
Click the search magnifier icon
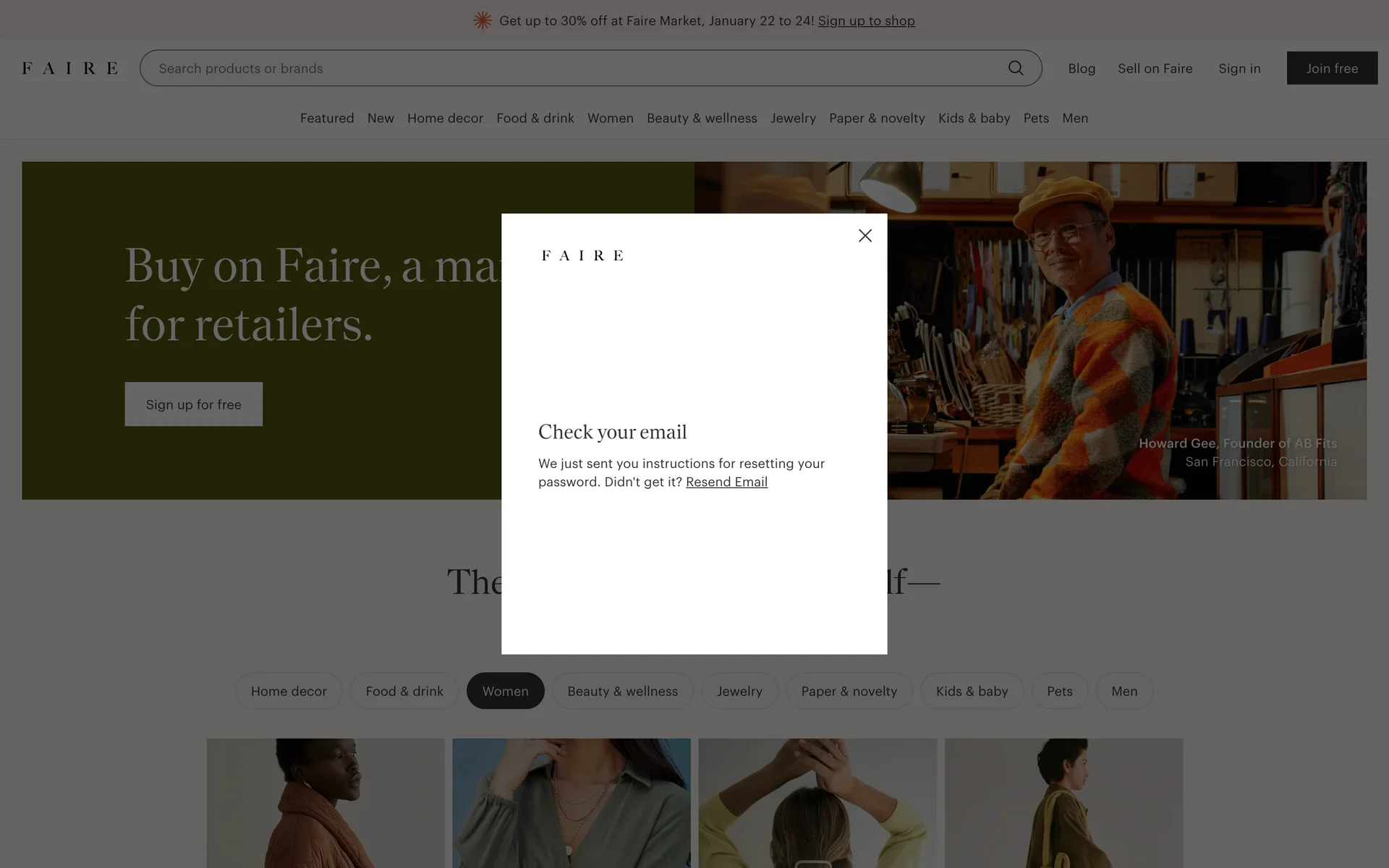click(x=1016, y=68)
